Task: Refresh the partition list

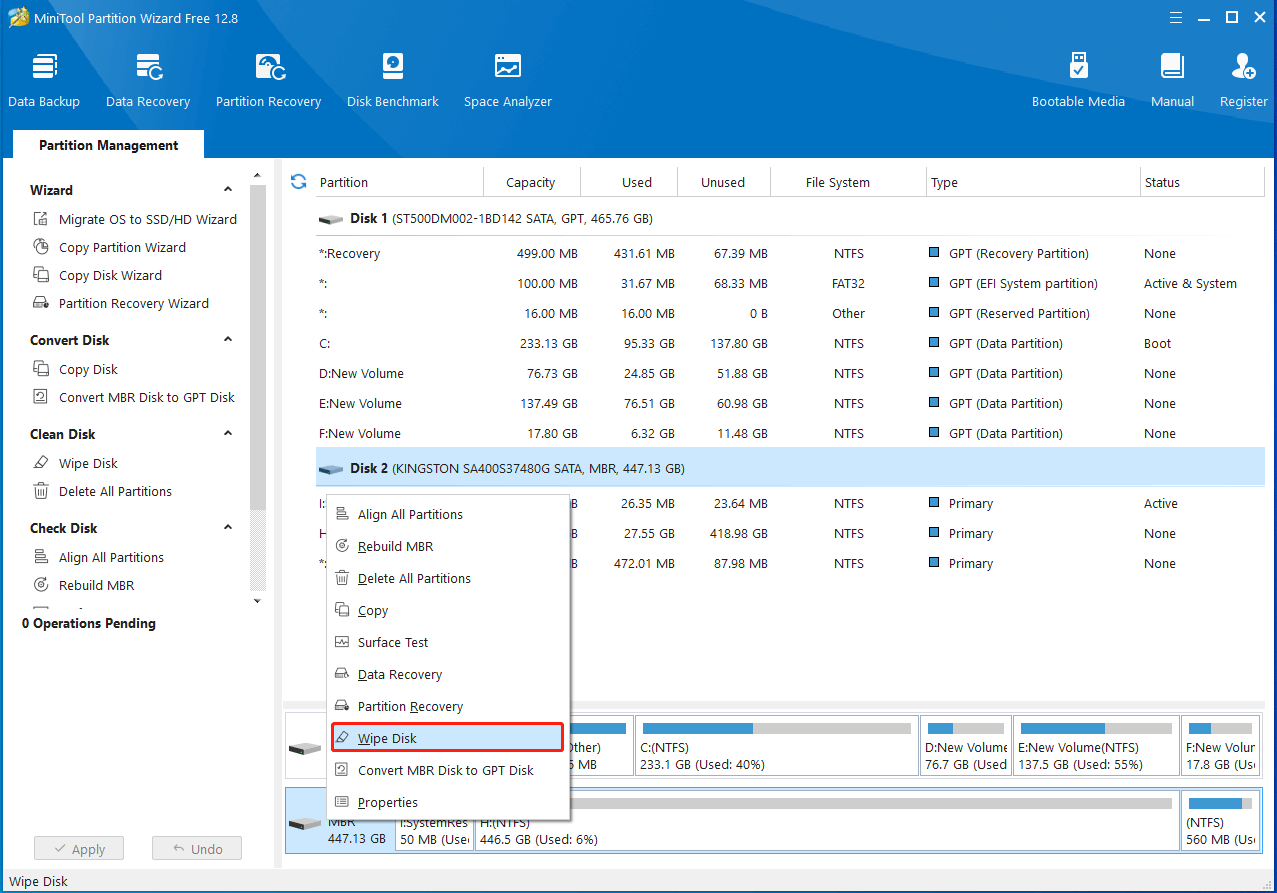Action: 298,181
